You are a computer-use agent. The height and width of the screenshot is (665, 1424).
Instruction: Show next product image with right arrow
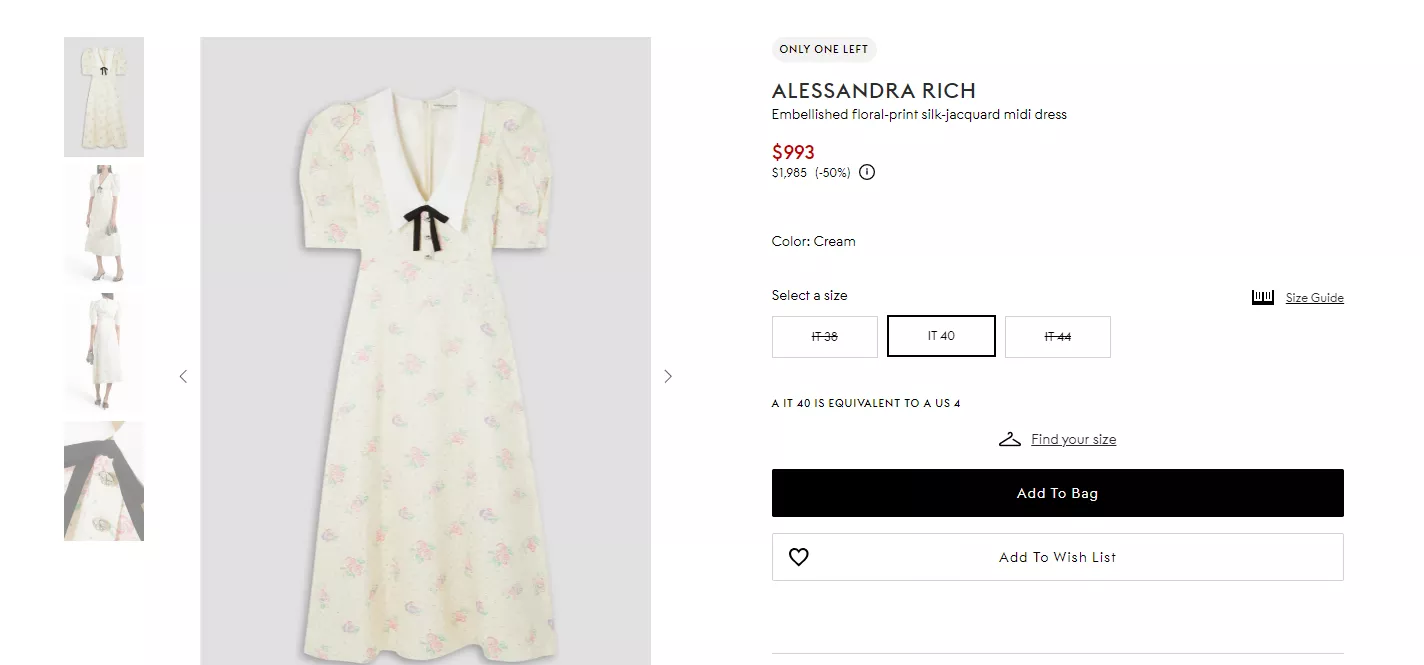668,376
